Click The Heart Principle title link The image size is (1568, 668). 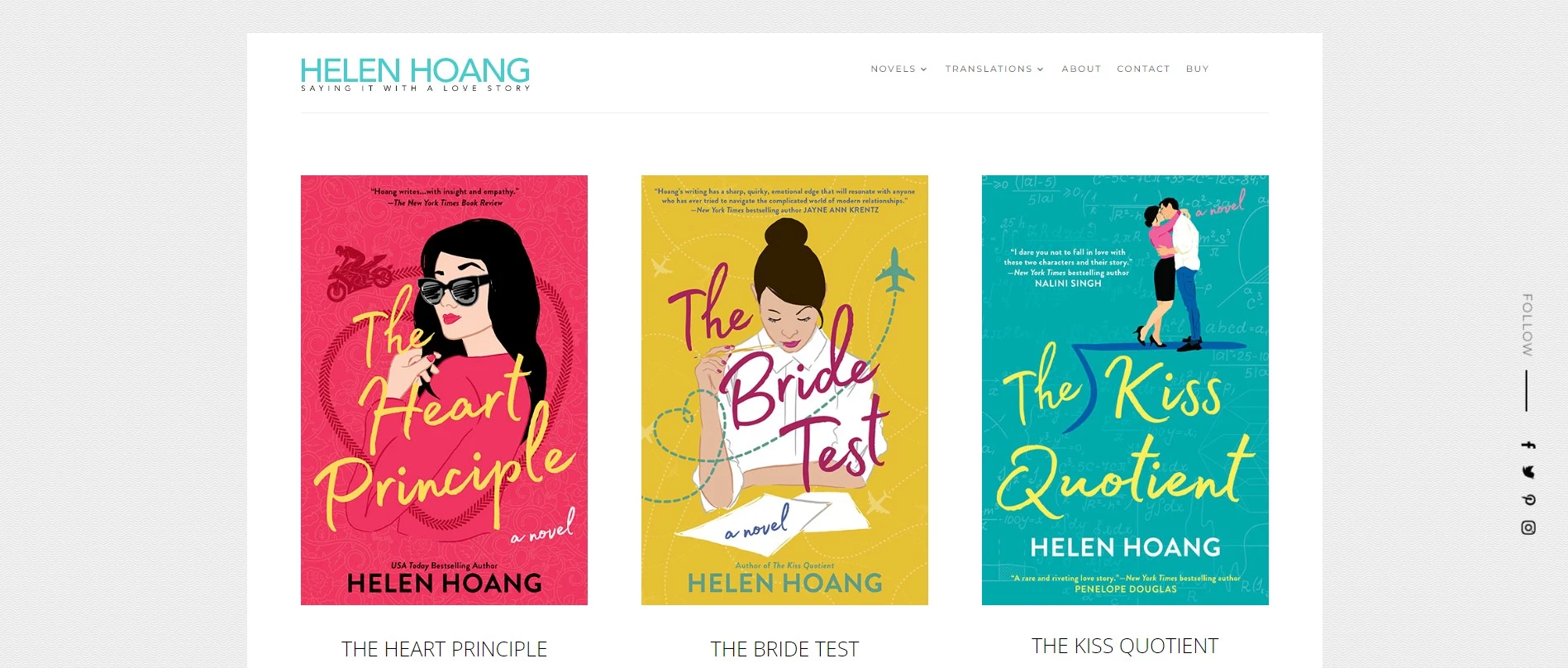[x=445, y=649]
